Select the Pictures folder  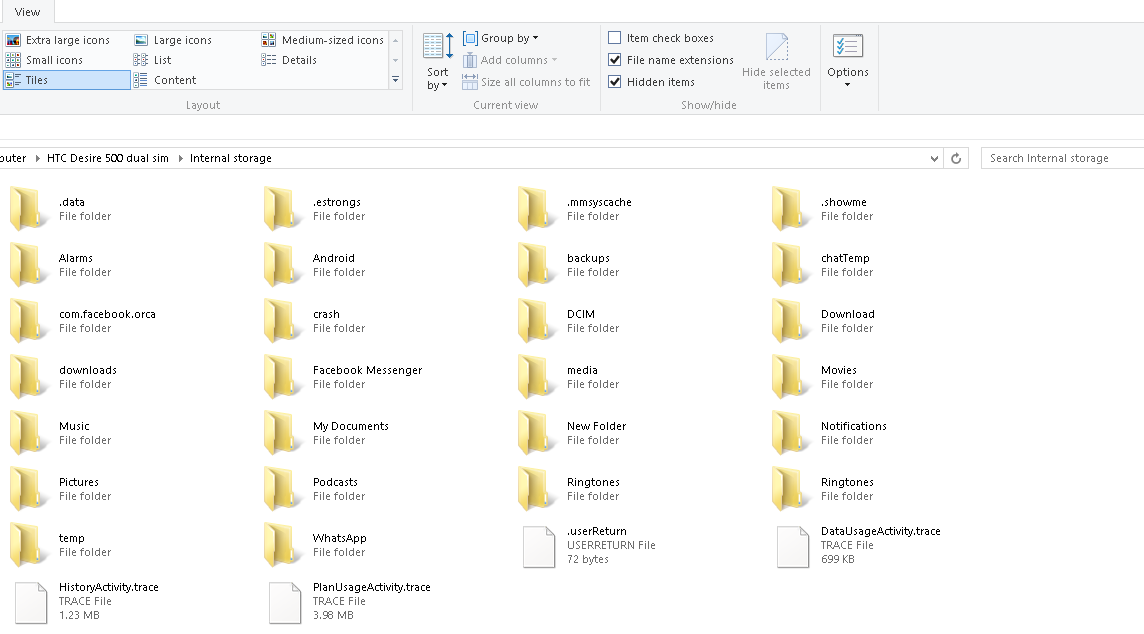click(x=62, y=490)
